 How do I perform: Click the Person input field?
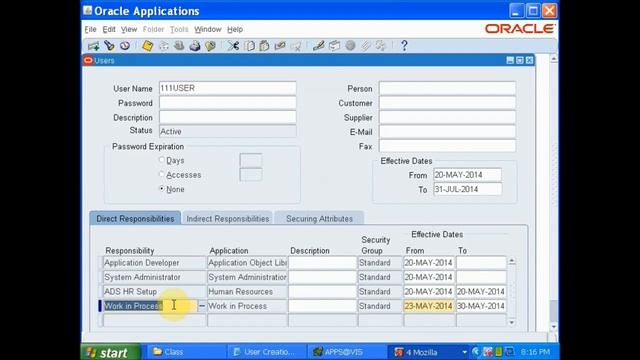click(447, 88)
